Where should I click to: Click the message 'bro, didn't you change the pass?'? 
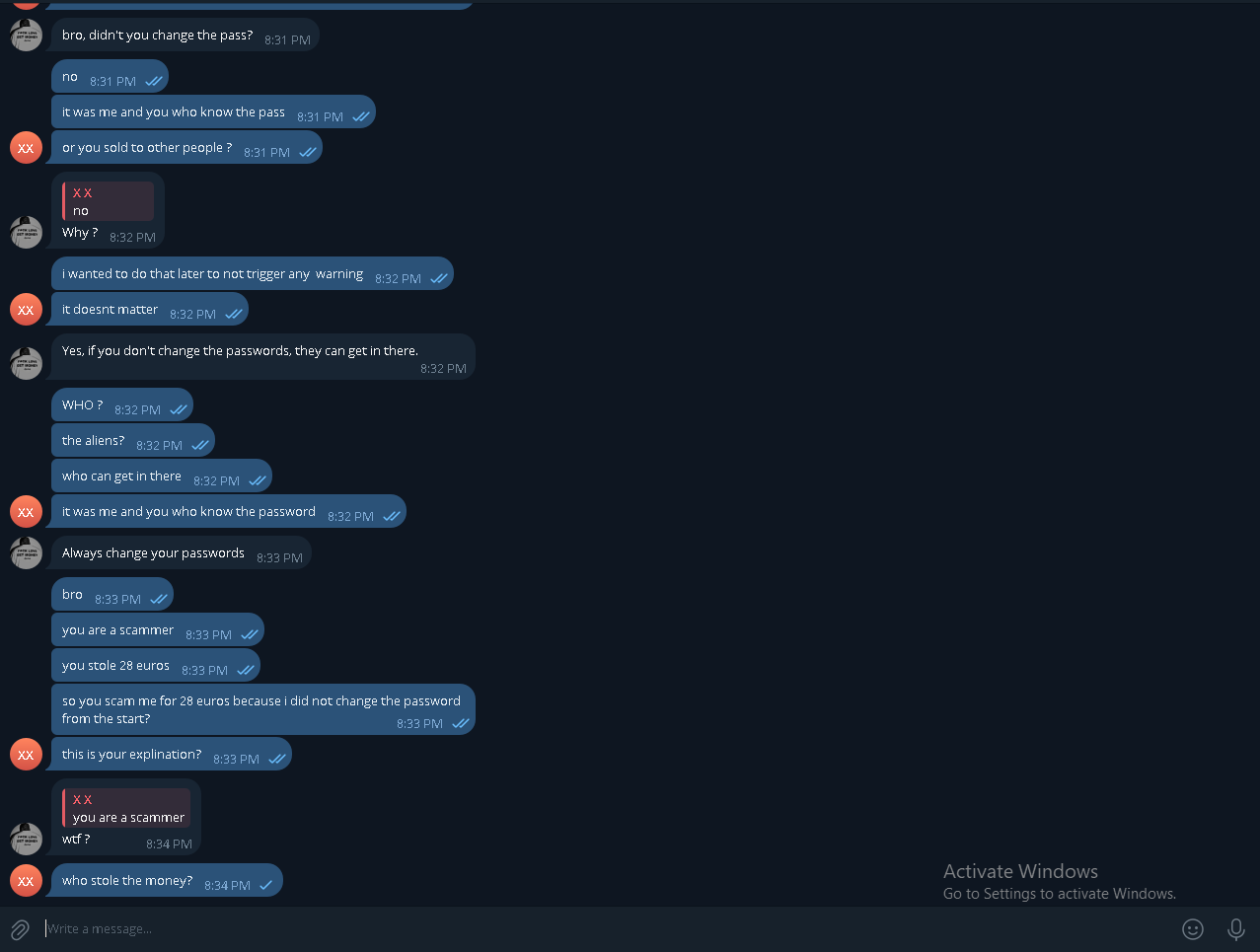pyautogui.click(x=185, y=36)
